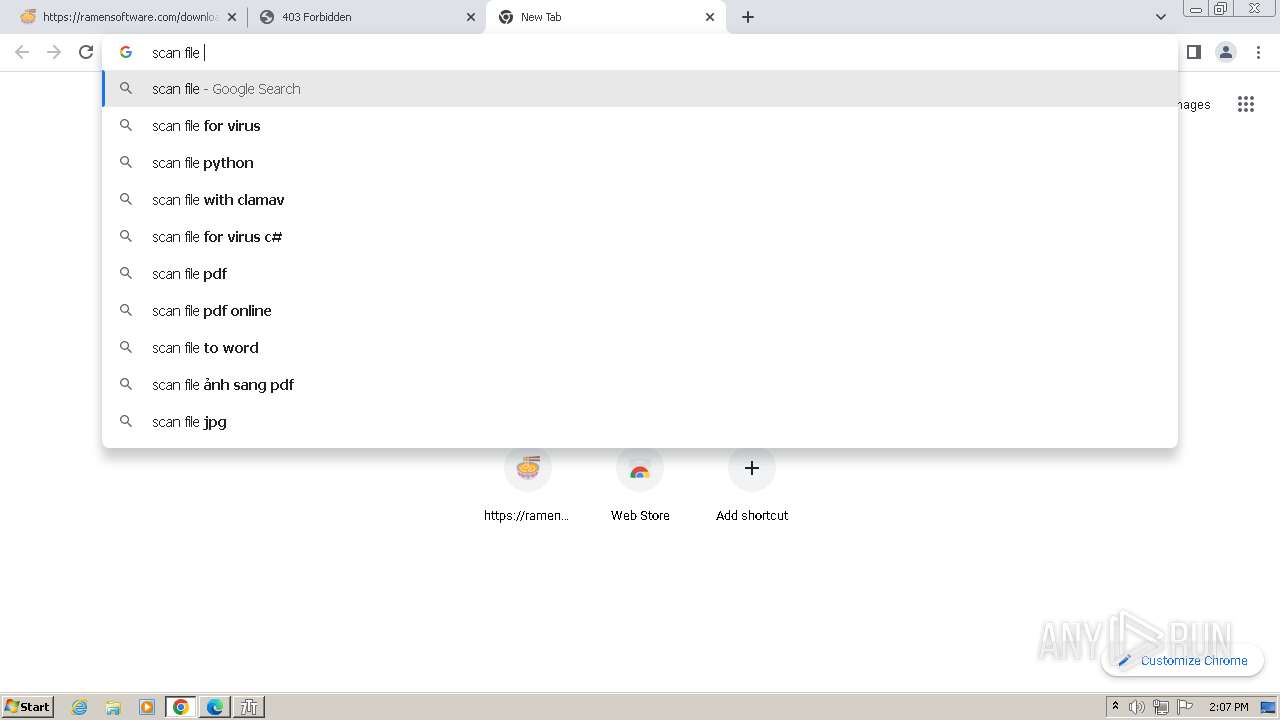Select 'scan file - Google Search' suggestion
The height and width of the screenshot is (720, 1280).
click(x=640, y=88)
